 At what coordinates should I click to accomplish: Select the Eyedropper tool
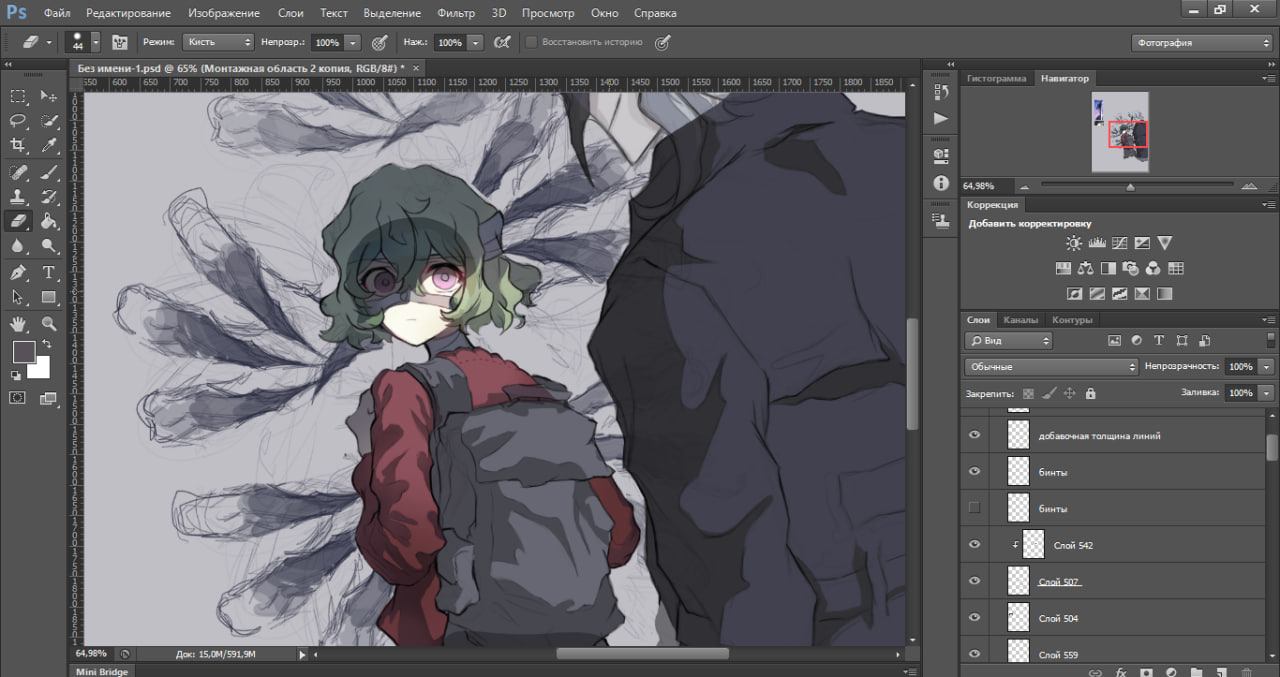[x=48, y=146]
